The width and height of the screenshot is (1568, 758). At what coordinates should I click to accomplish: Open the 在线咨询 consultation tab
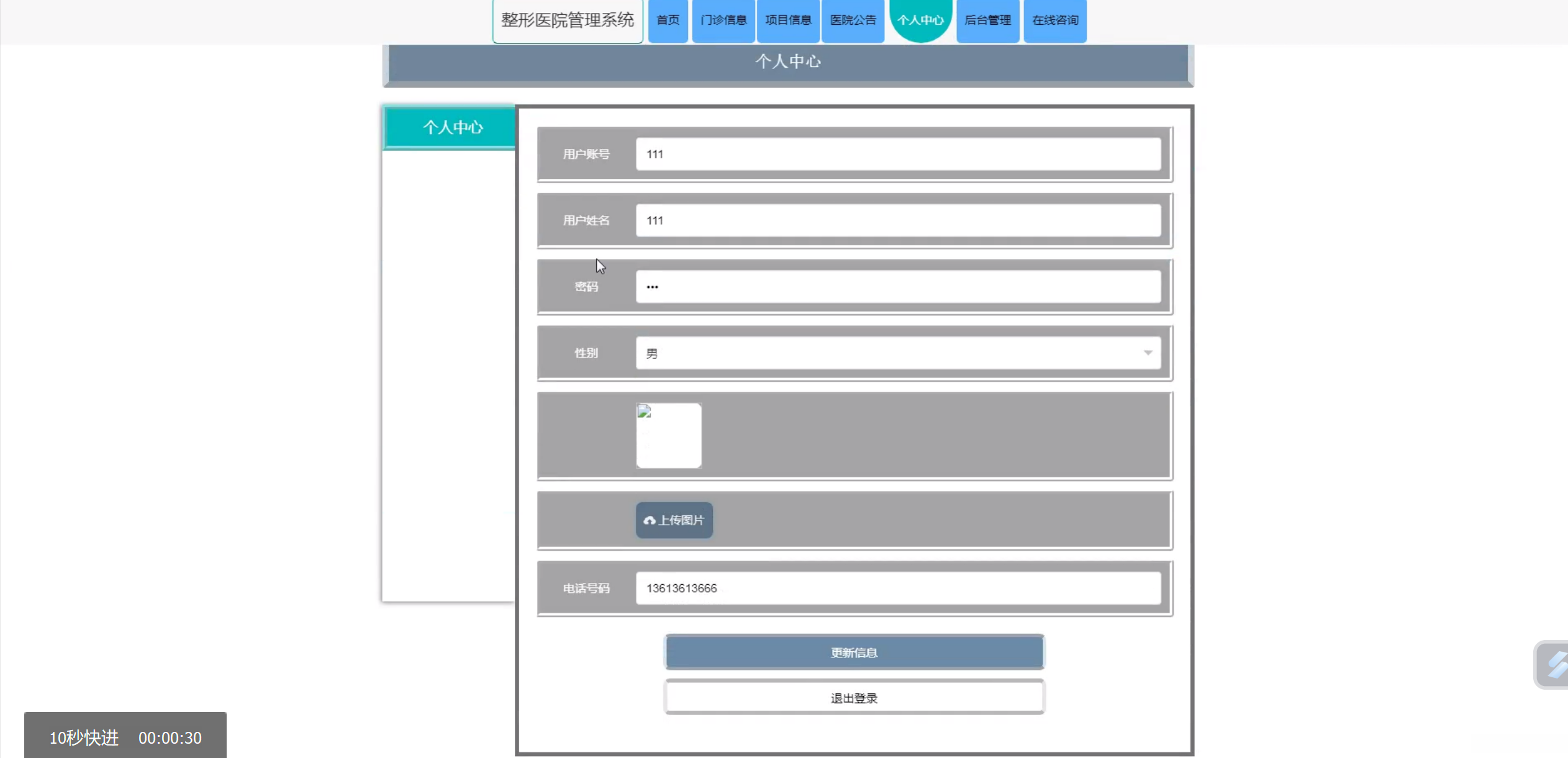click(x=1054, y=20)
